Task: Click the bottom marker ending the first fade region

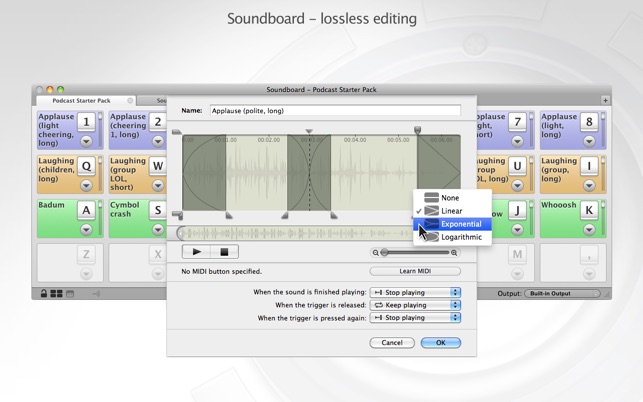Action: [229, 215]
